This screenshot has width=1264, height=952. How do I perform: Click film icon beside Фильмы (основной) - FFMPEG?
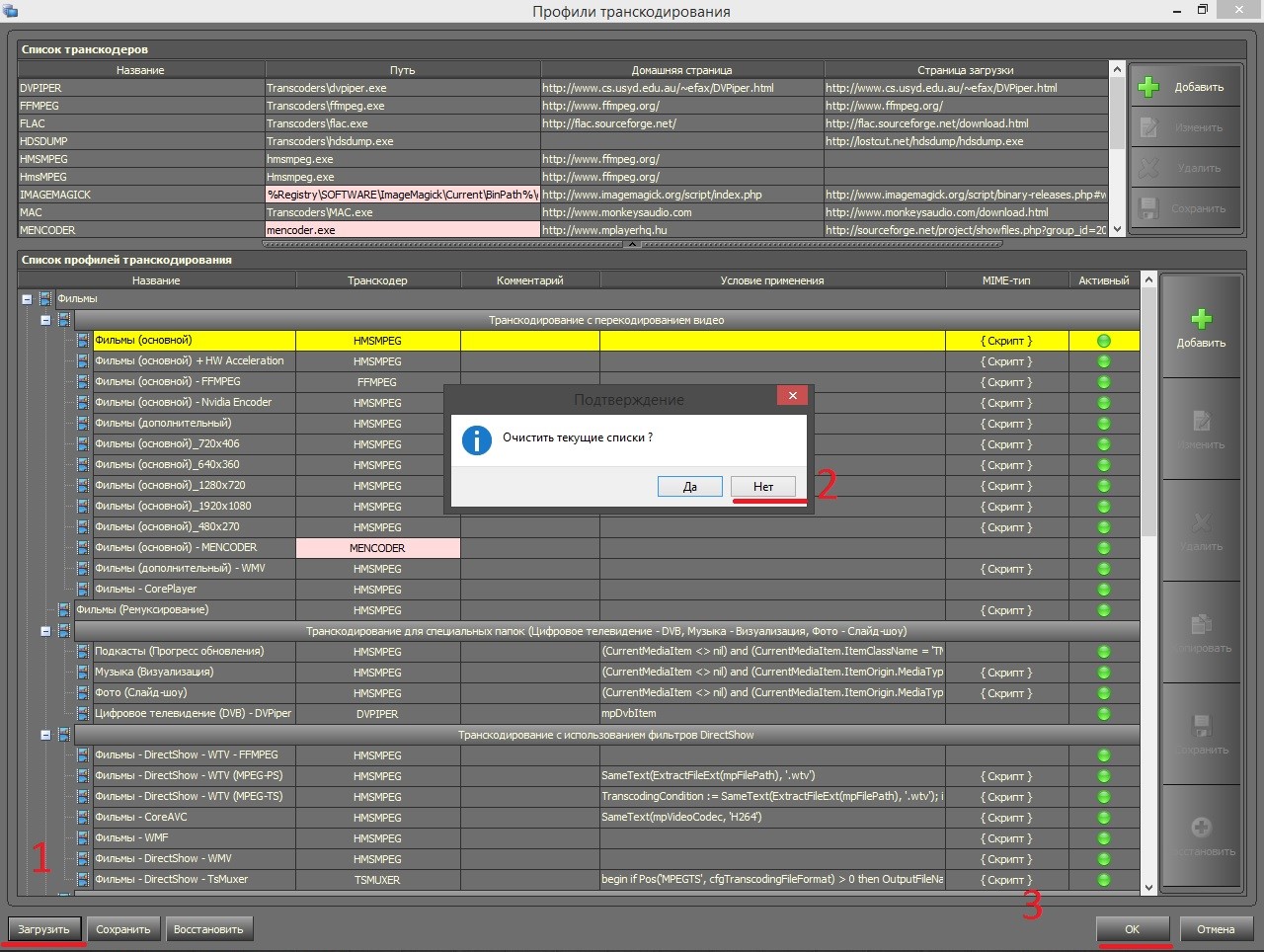(x=83, y=382)
